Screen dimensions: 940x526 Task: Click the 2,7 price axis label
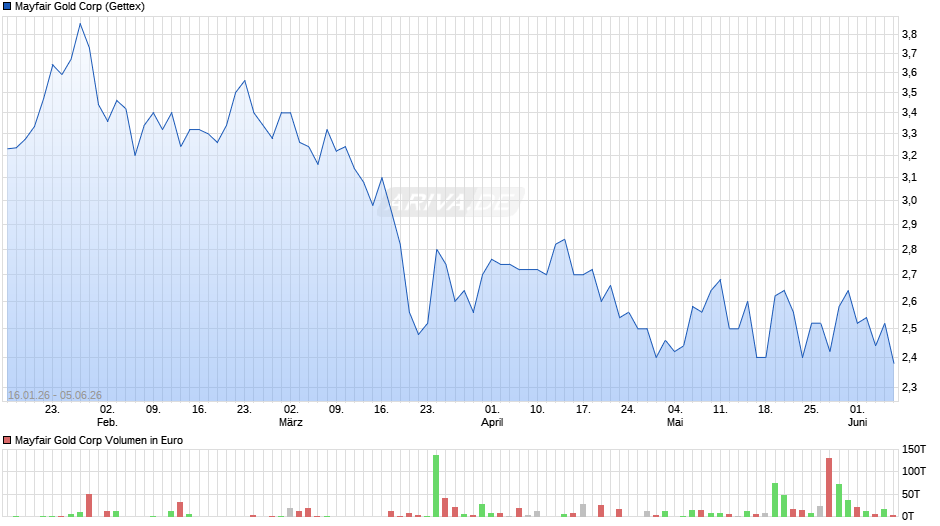[x=909, y=275]
